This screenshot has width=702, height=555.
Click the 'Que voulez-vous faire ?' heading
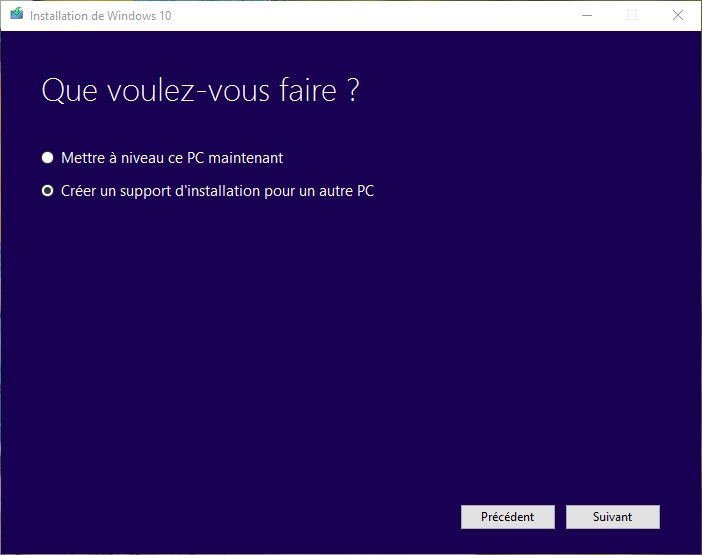click(201, 91)
